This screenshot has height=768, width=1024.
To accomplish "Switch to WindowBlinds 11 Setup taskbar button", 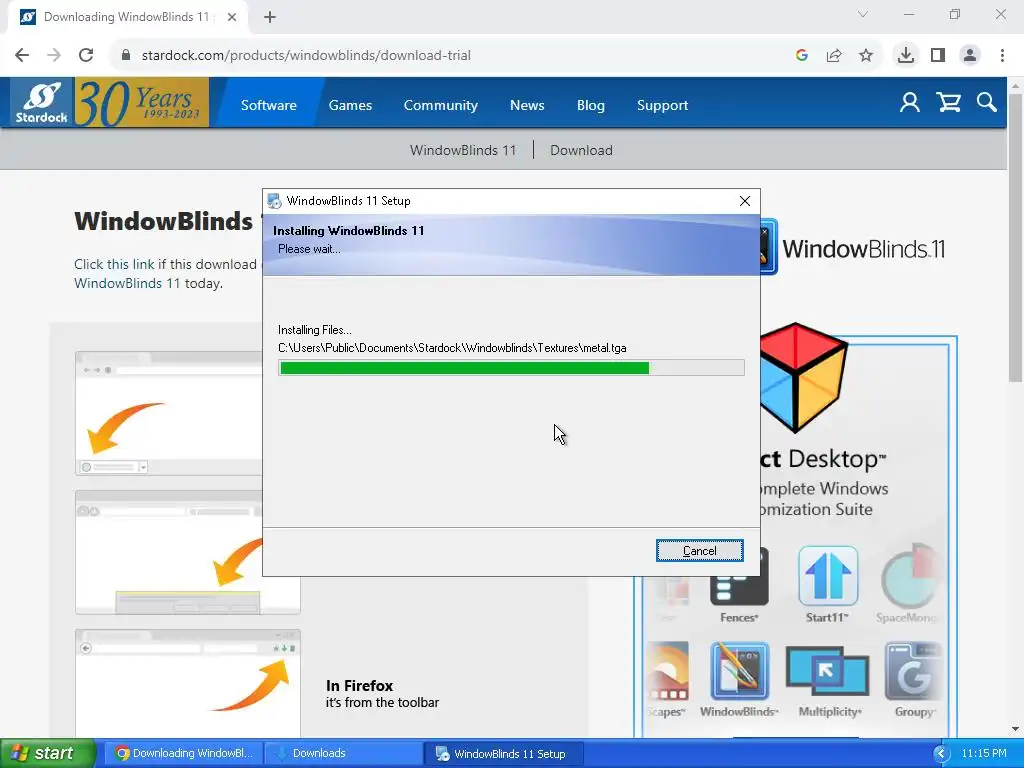I will click(503, 753).
